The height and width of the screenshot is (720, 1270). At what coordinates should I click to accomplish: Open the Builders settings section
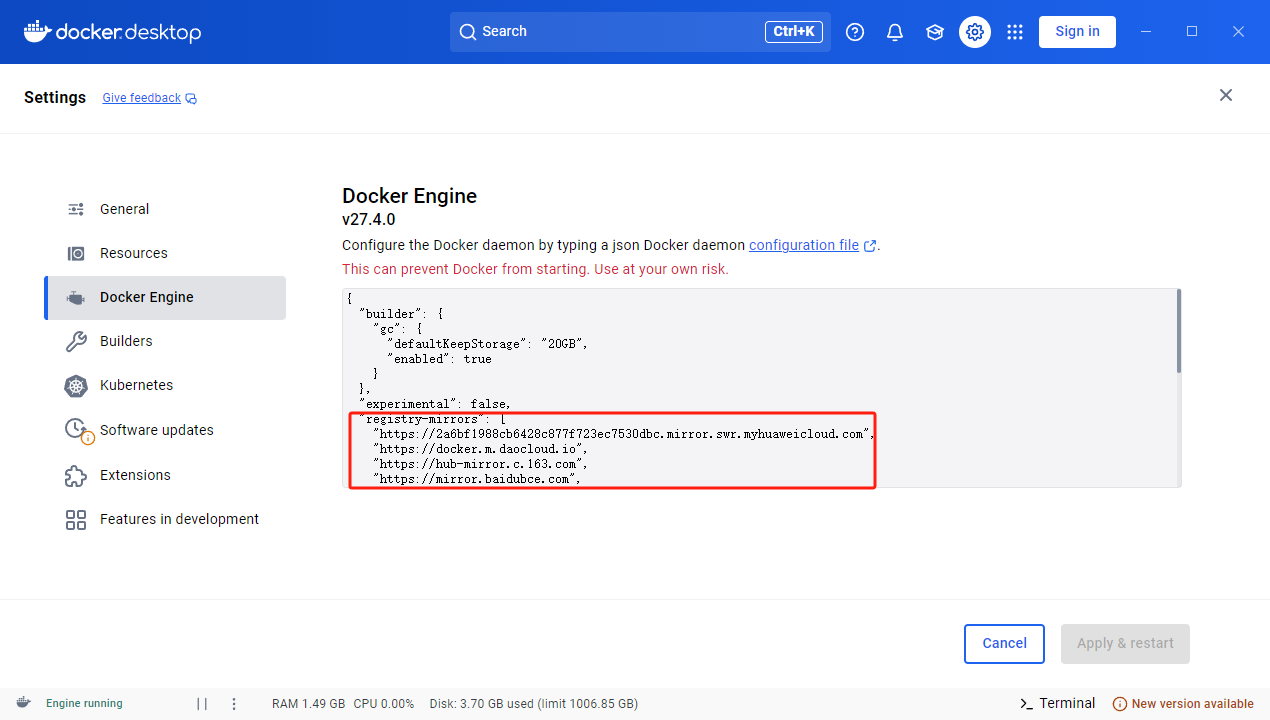click(x=165, y=341)
